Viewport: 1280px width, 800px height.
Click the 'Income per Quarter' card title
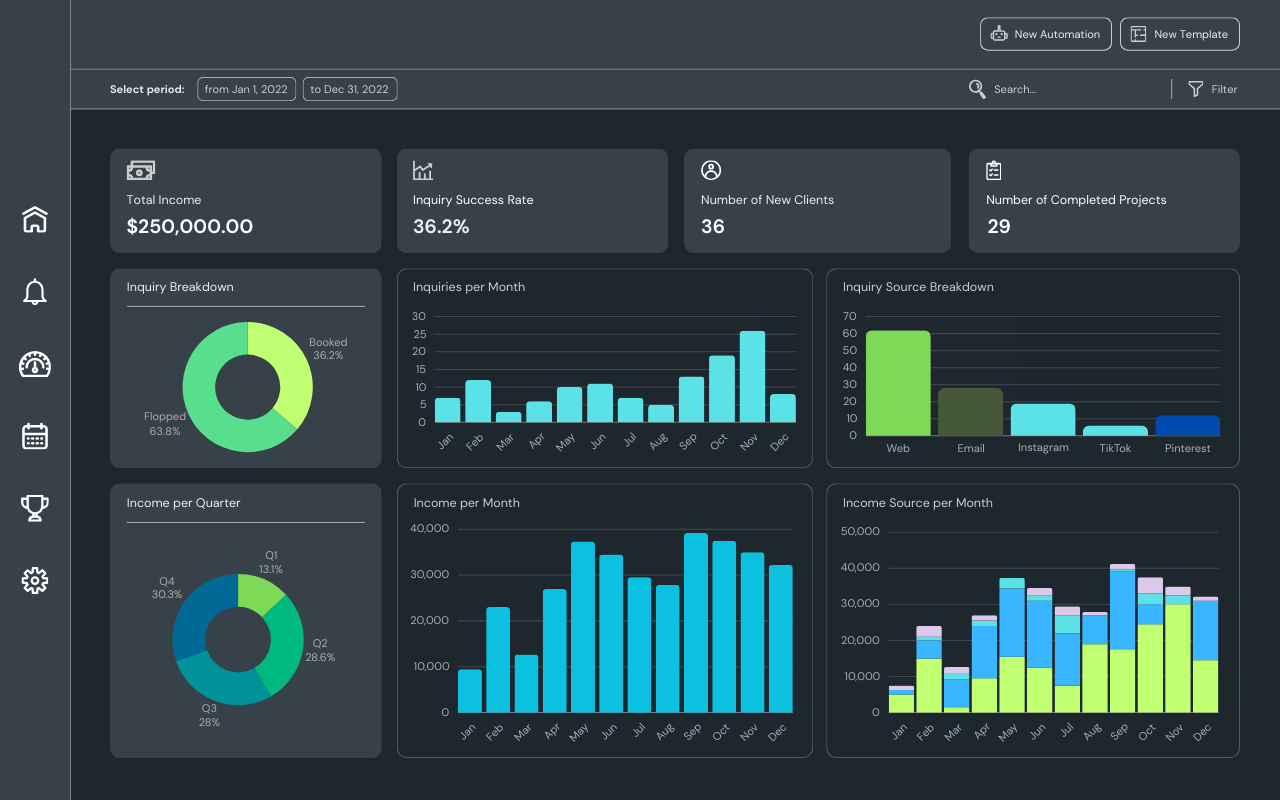tap(183, 503)
